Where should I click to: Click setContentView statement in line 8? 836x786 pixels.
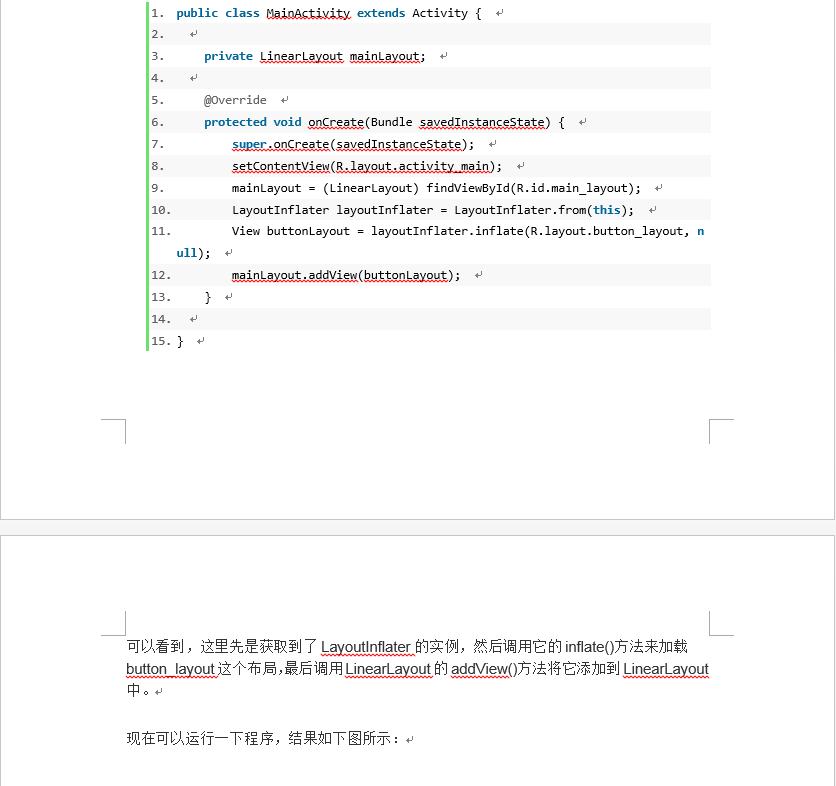367,166
